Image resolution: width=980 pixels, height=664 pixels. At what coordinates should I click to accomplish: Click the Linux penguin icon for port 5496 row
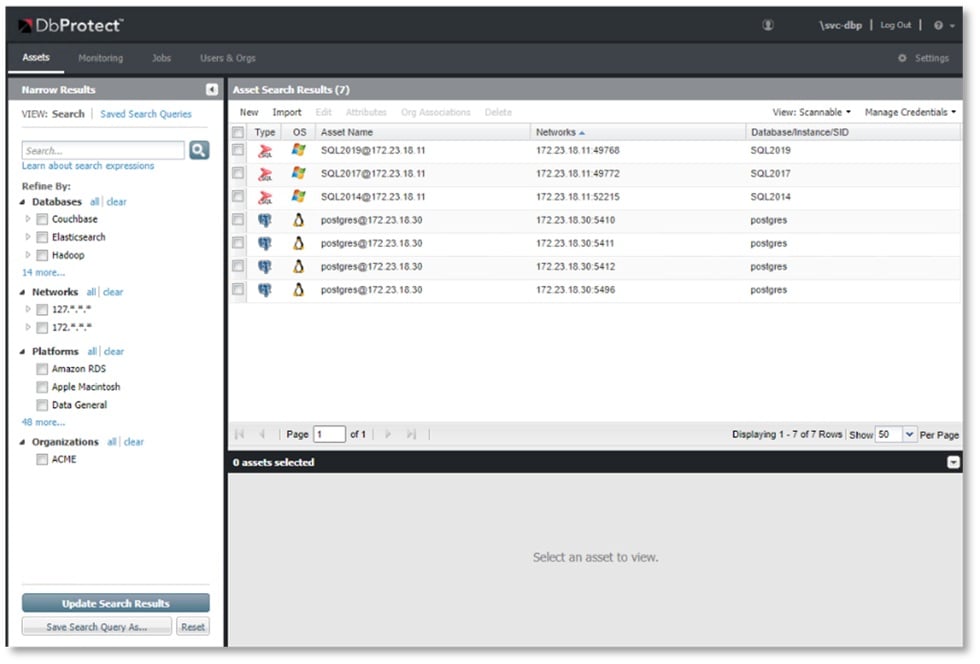[x=299, y=289]
